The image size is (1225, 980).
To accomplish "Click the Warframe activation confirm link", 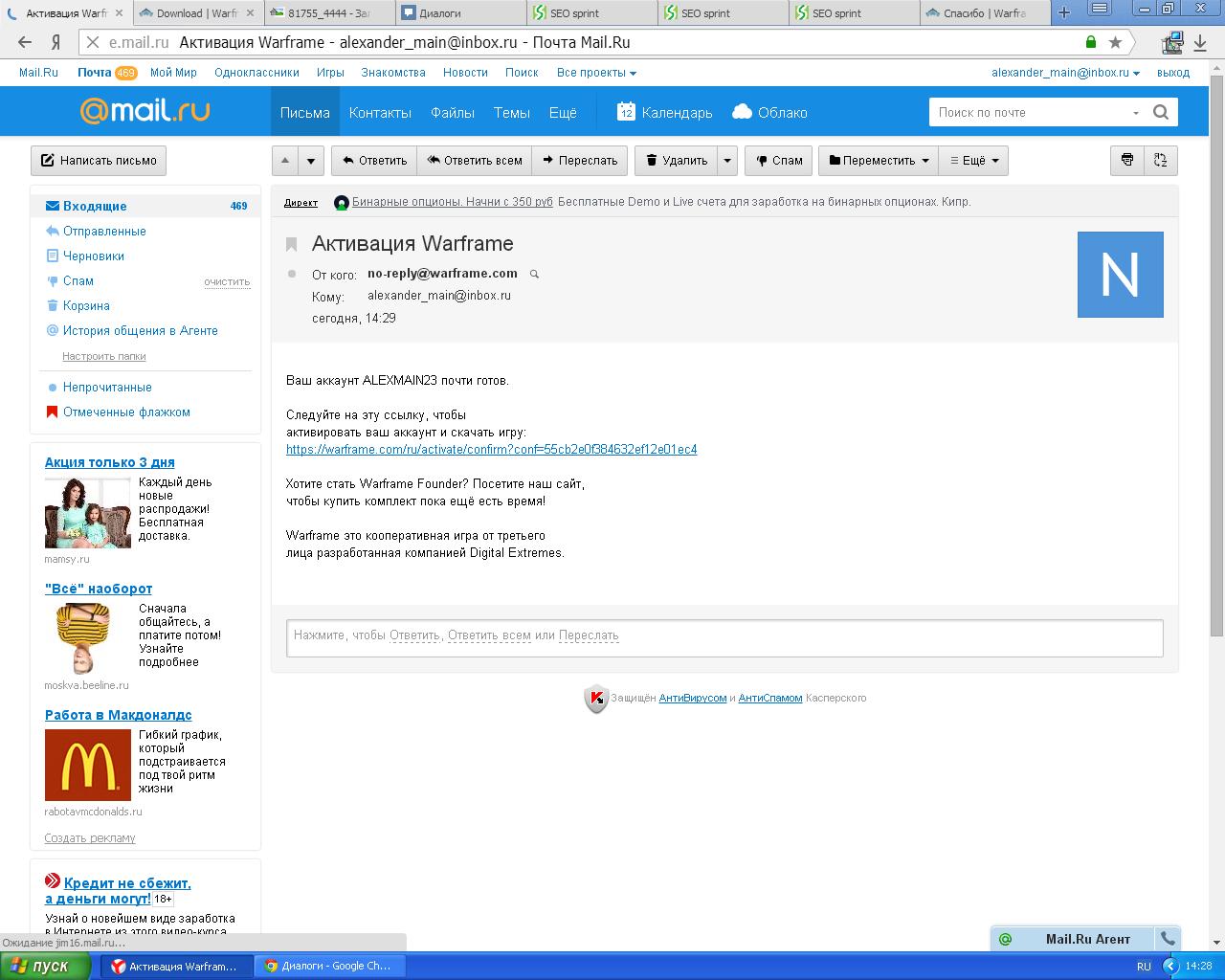I will 491,449.
